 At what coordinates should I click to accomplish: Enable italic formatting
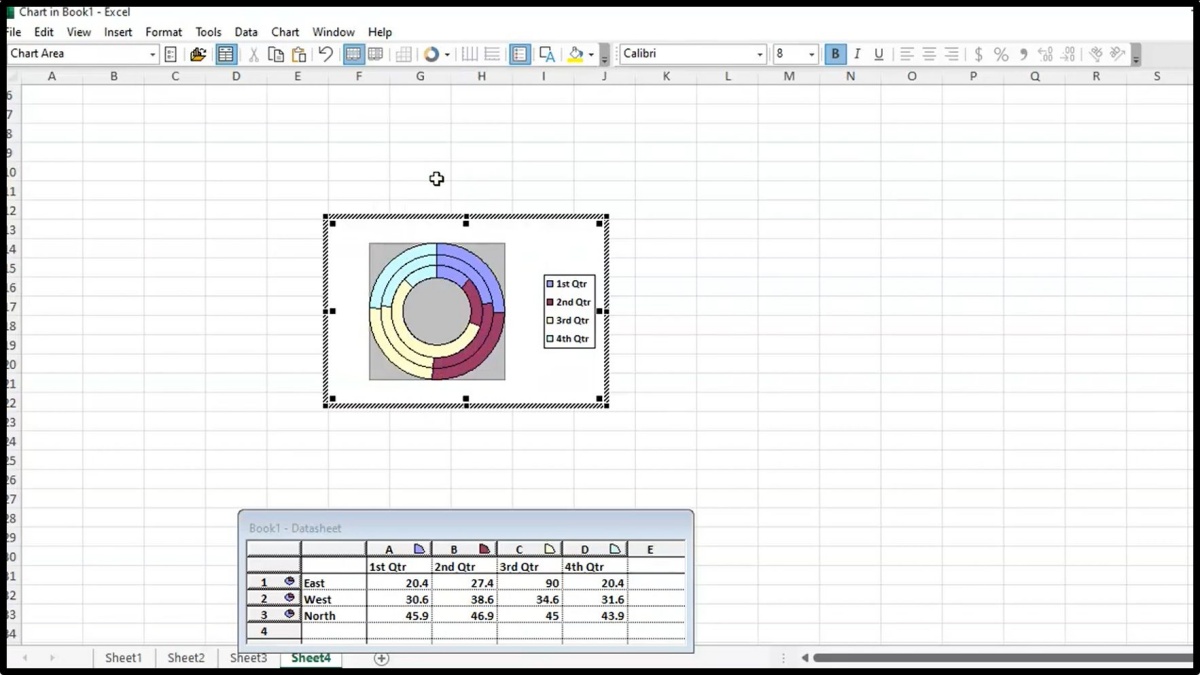tap(857, 54)
